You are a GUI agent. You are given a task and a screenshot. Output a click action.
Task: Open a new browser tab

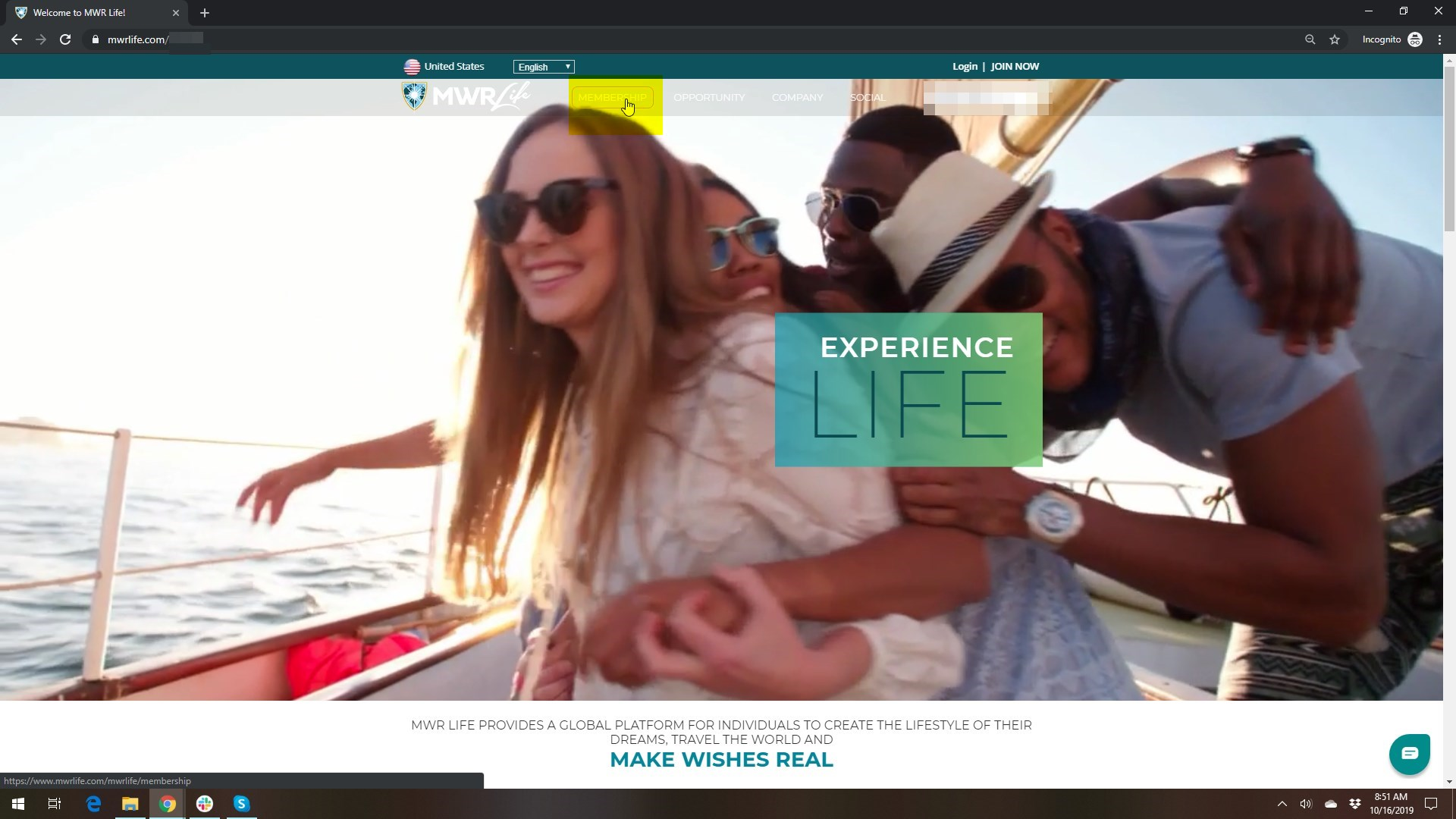tap(205, 13)
